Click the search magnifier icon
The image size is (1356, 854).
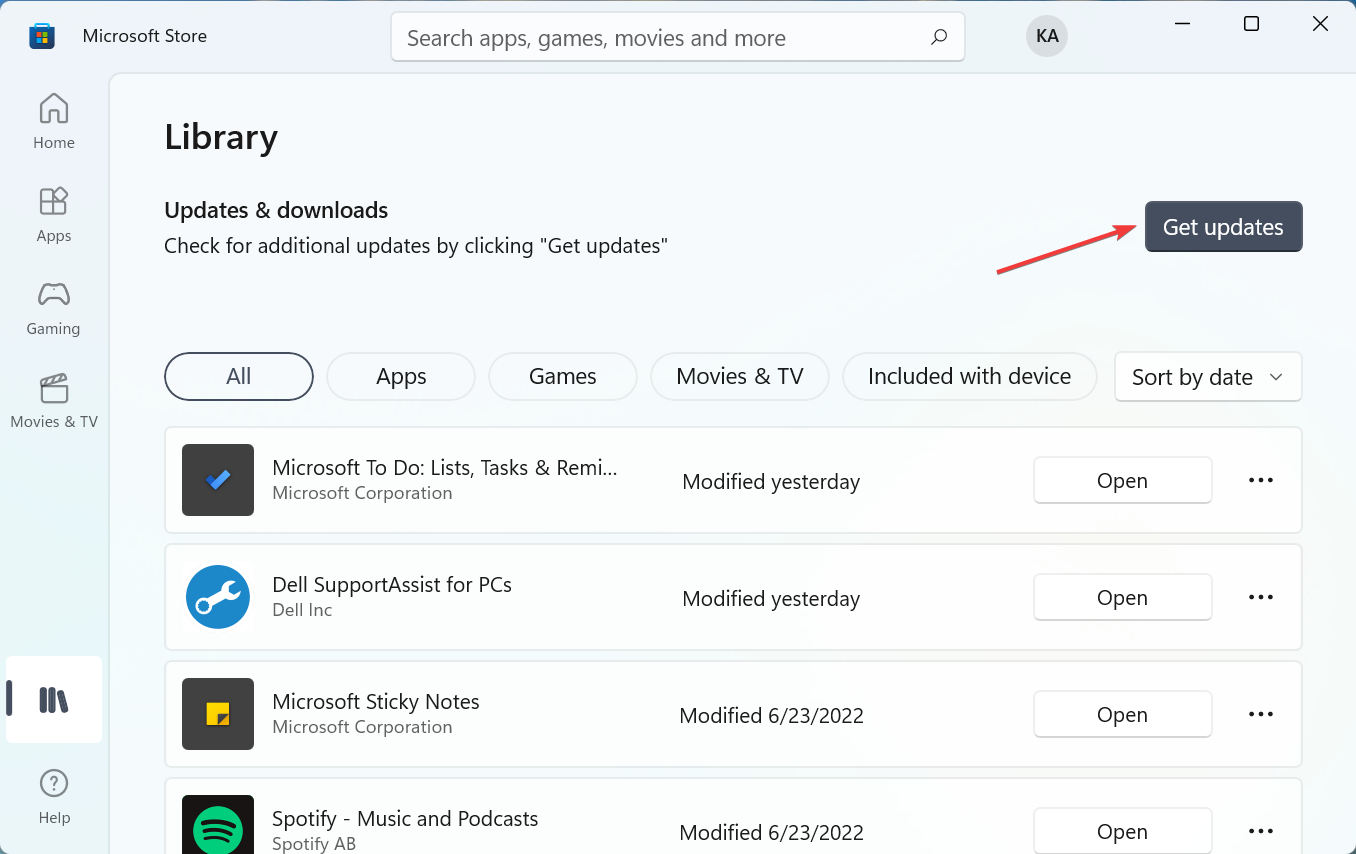[x=938, y=36]
